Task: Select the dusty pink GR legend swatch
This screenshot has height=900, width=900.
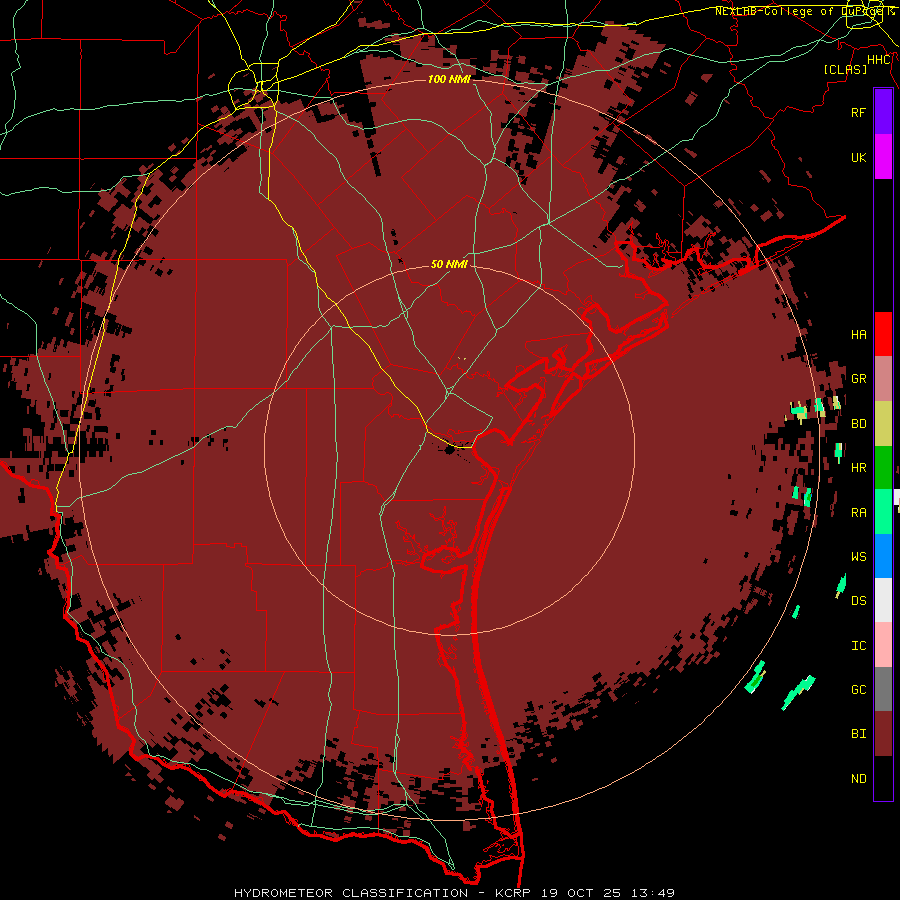Action: pyautogui.click(x=883, y=378)
